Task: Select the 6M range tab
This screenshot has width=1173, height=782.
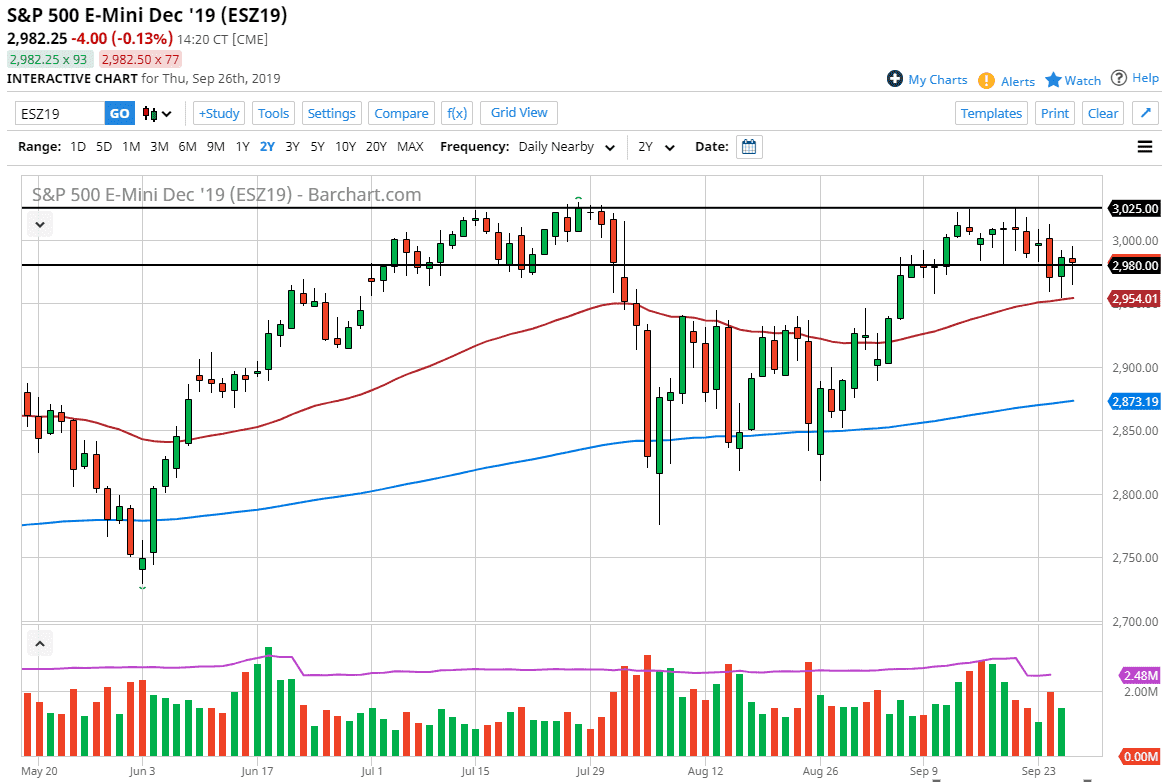Action: [186, 146]
